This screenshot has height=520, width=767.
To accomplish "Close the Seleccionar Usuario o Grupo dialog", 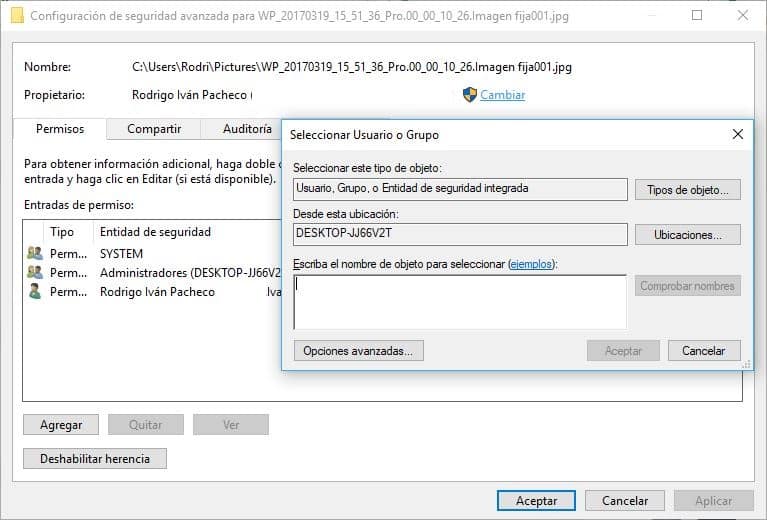I will click(738, 134).
